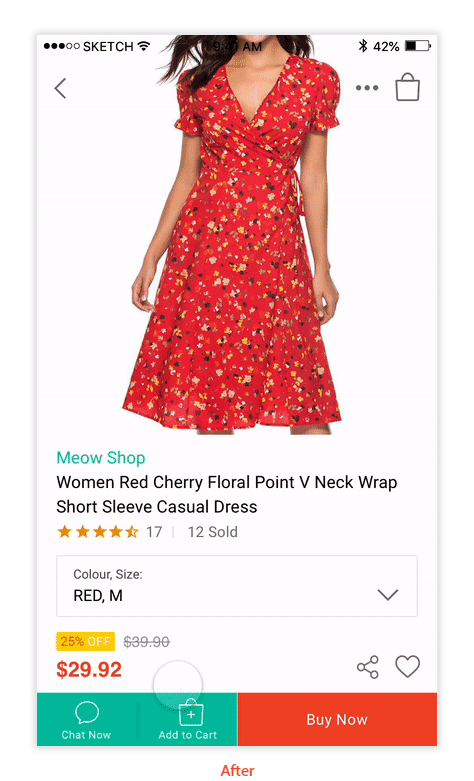Toggle the heart wishlist icon
The image size is (474, 781).
[x=408, y=666]
